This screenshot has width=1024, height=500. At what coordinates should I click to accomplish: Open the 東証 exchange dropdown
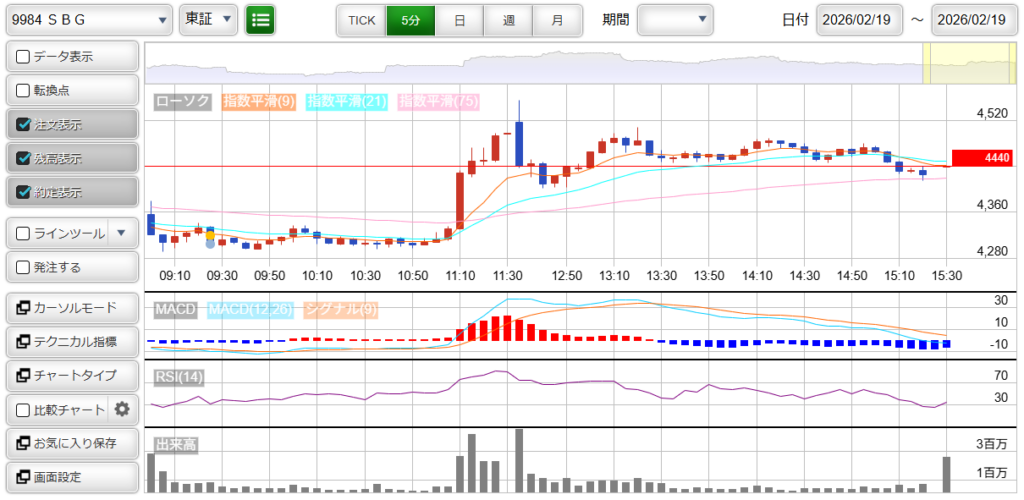[208, 19]
